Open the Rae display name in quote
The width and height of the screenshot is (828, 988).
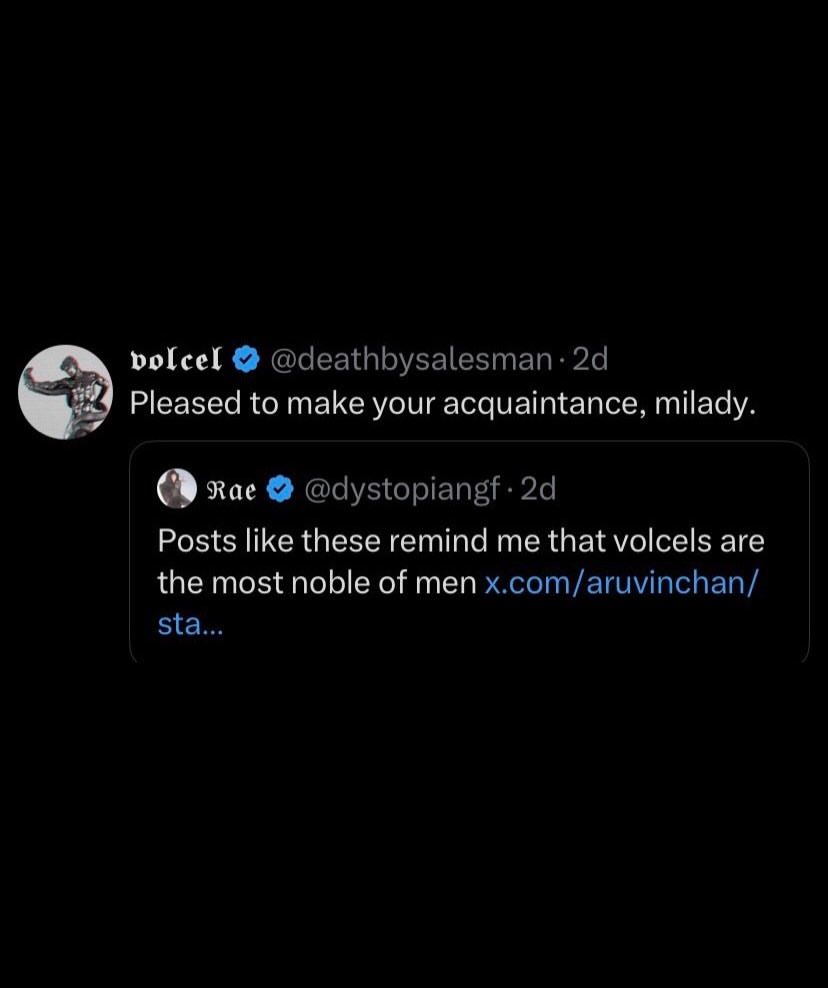click(x=231, y=490)
